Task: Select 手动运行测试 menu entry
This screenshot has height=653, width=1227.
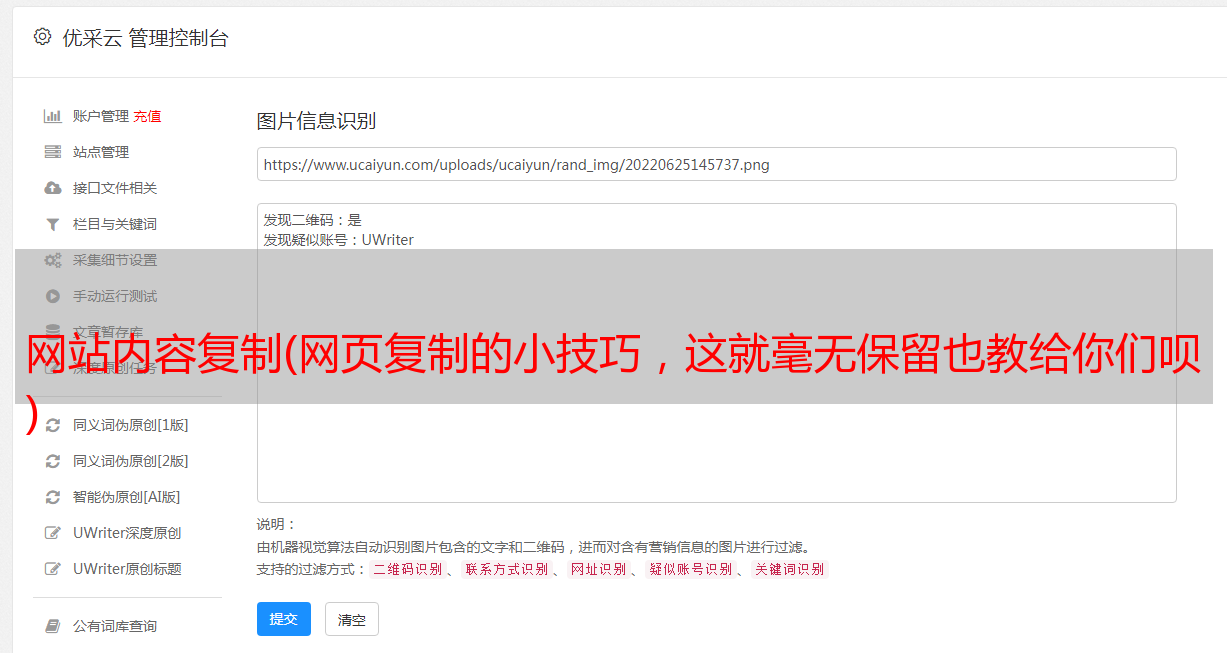Action: point(115,296)
